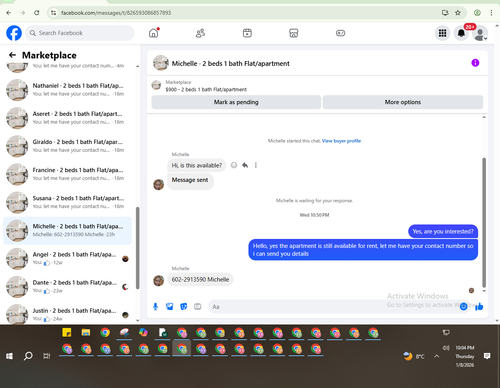Image resolution: width=500 pixels, height=388 pixels.
Task: Click the 'Yes, are you interested?' message bubble
Action: 443,231
